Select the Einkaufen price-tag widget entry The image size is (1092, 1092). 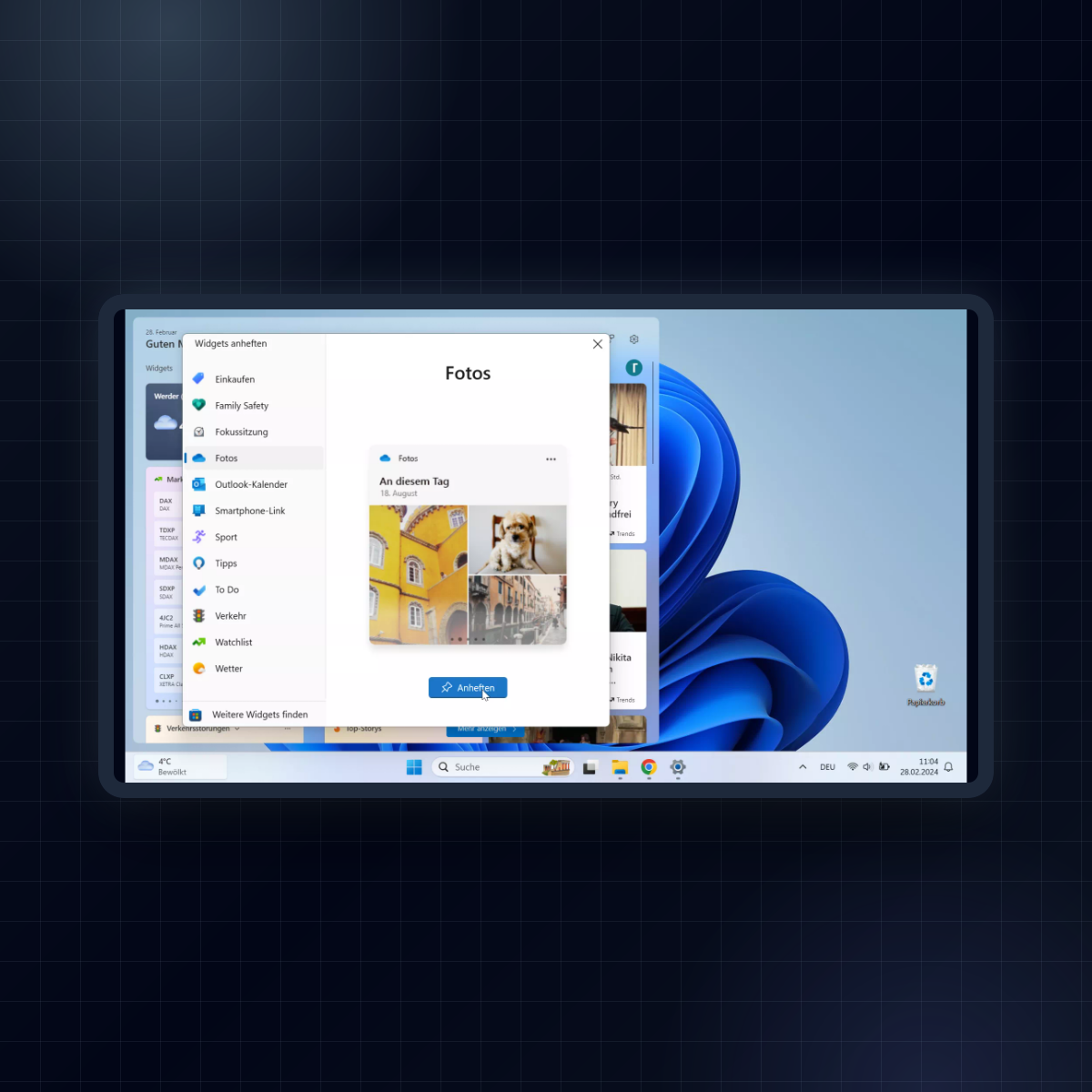click(254, 379)
